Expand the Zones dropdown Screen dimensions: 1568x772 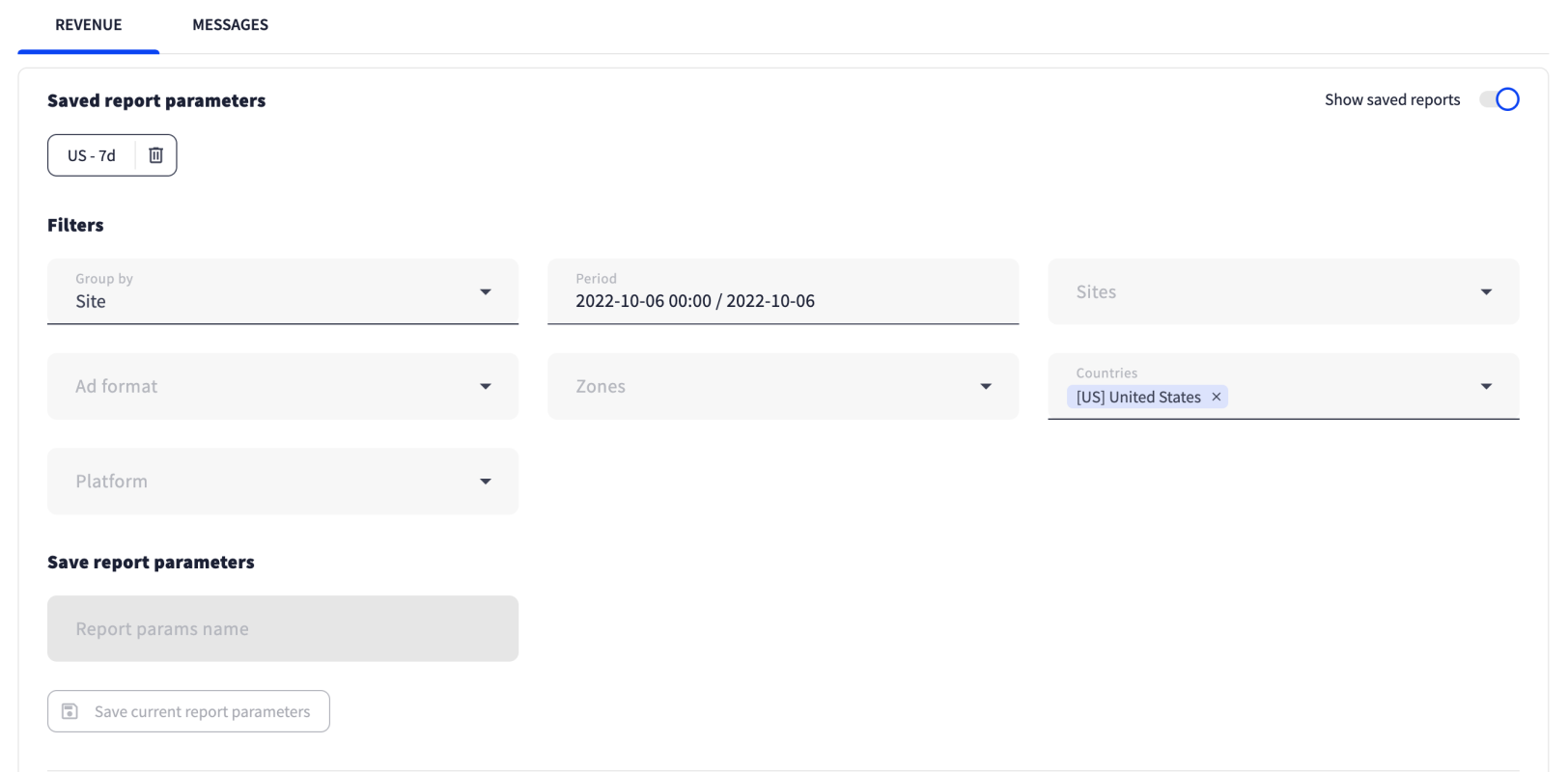[783, 386]
